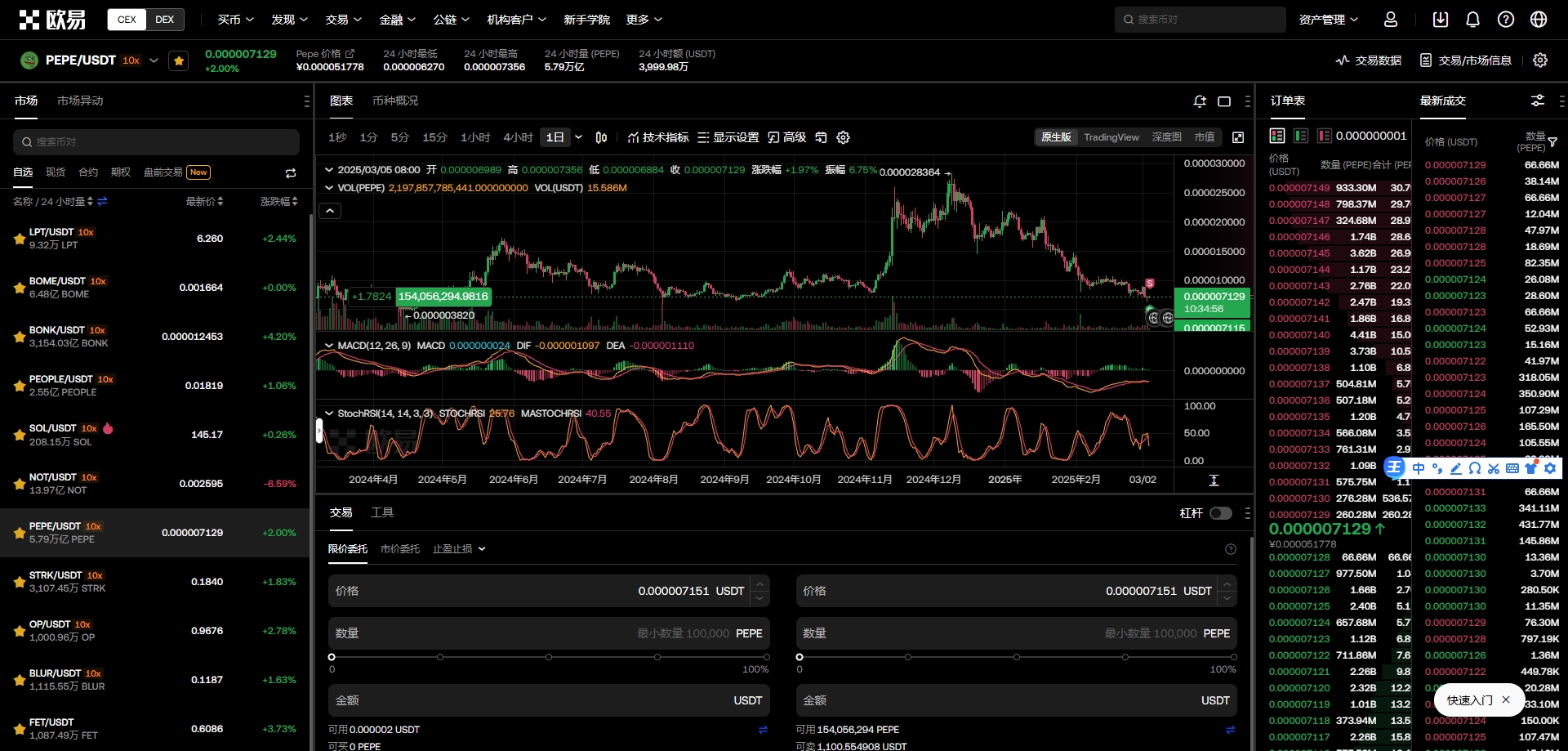Image resolution: width=1568 pixels, height=751 pixels.
Task: Click the candlestick chart type icon
Action: [601, 137]
